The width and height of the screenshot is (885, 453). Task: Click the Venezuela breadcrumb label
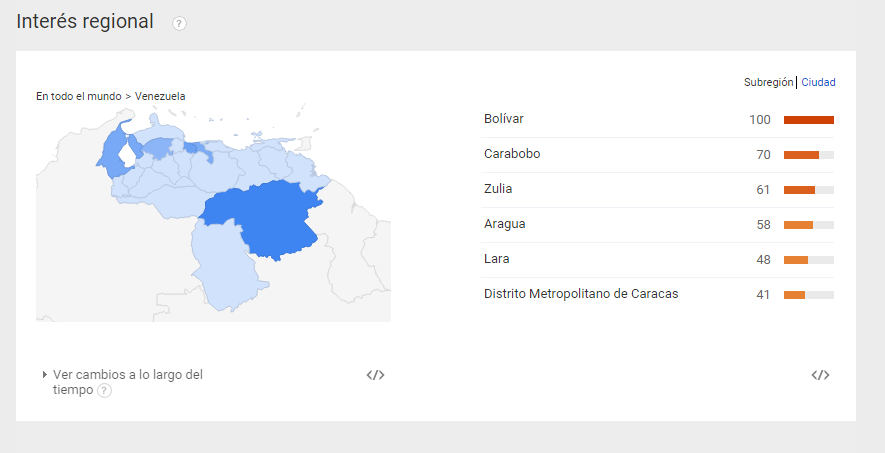tap(160, 96)
